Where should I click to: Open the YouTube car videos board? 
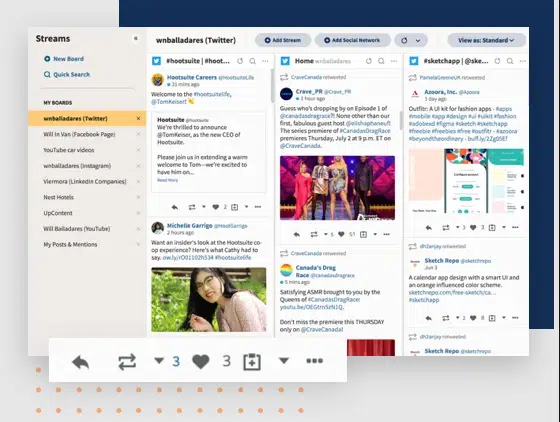pyautogui.click(x=69, y=150)
